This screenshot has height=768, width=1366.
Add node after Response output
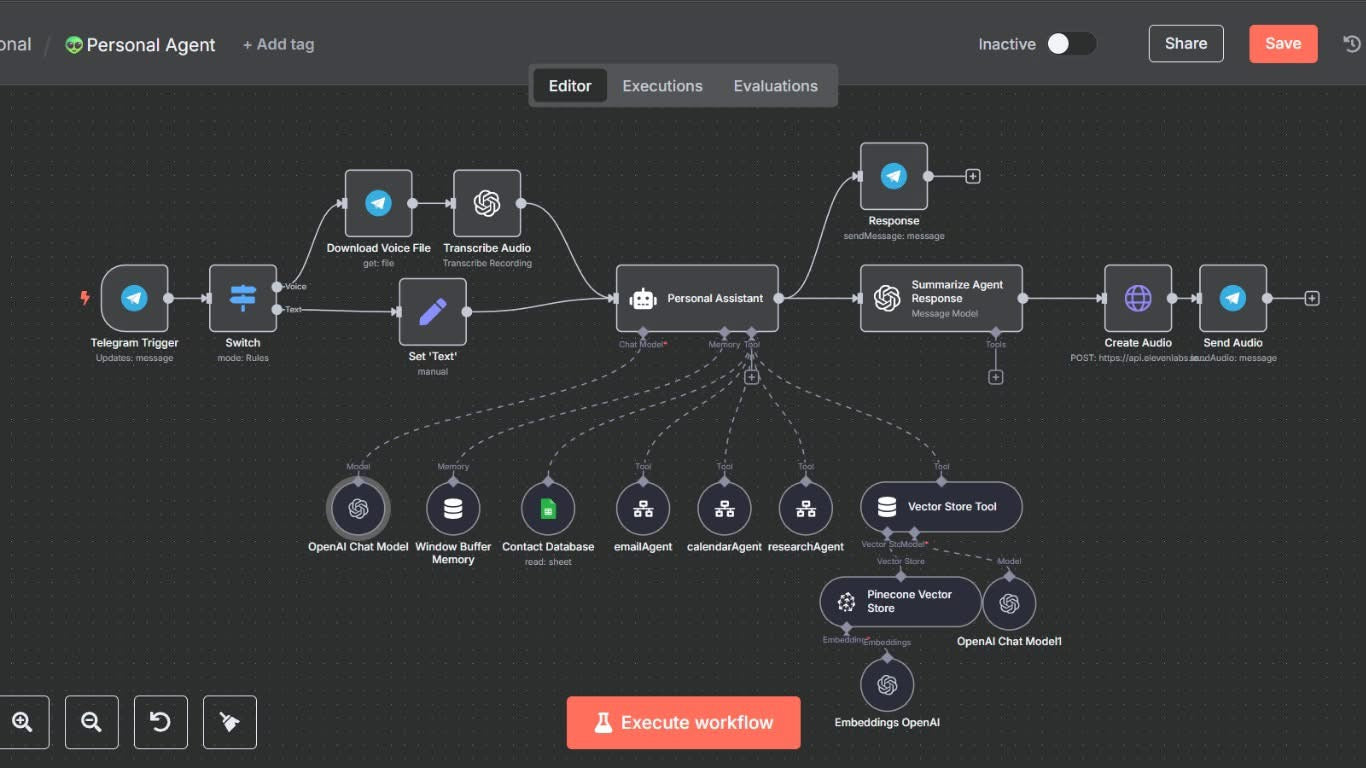point(973,176)
